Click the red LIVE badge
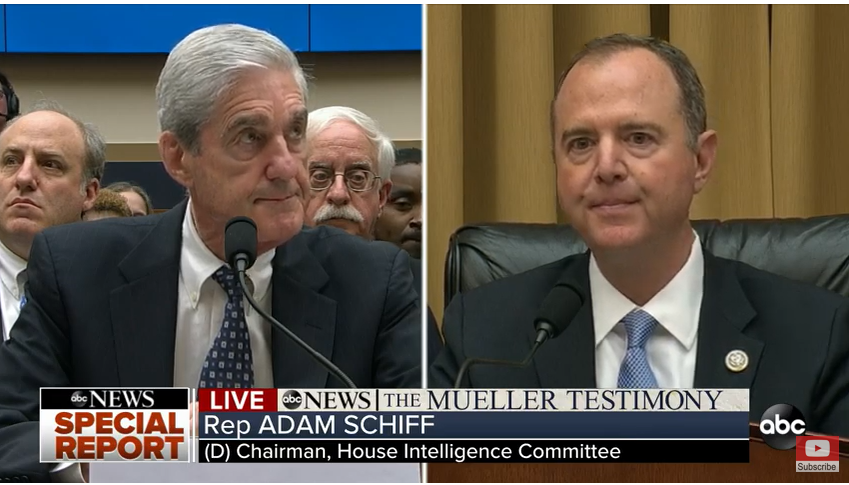The width and height of the screenshot is (849, 485). (238, 400)
